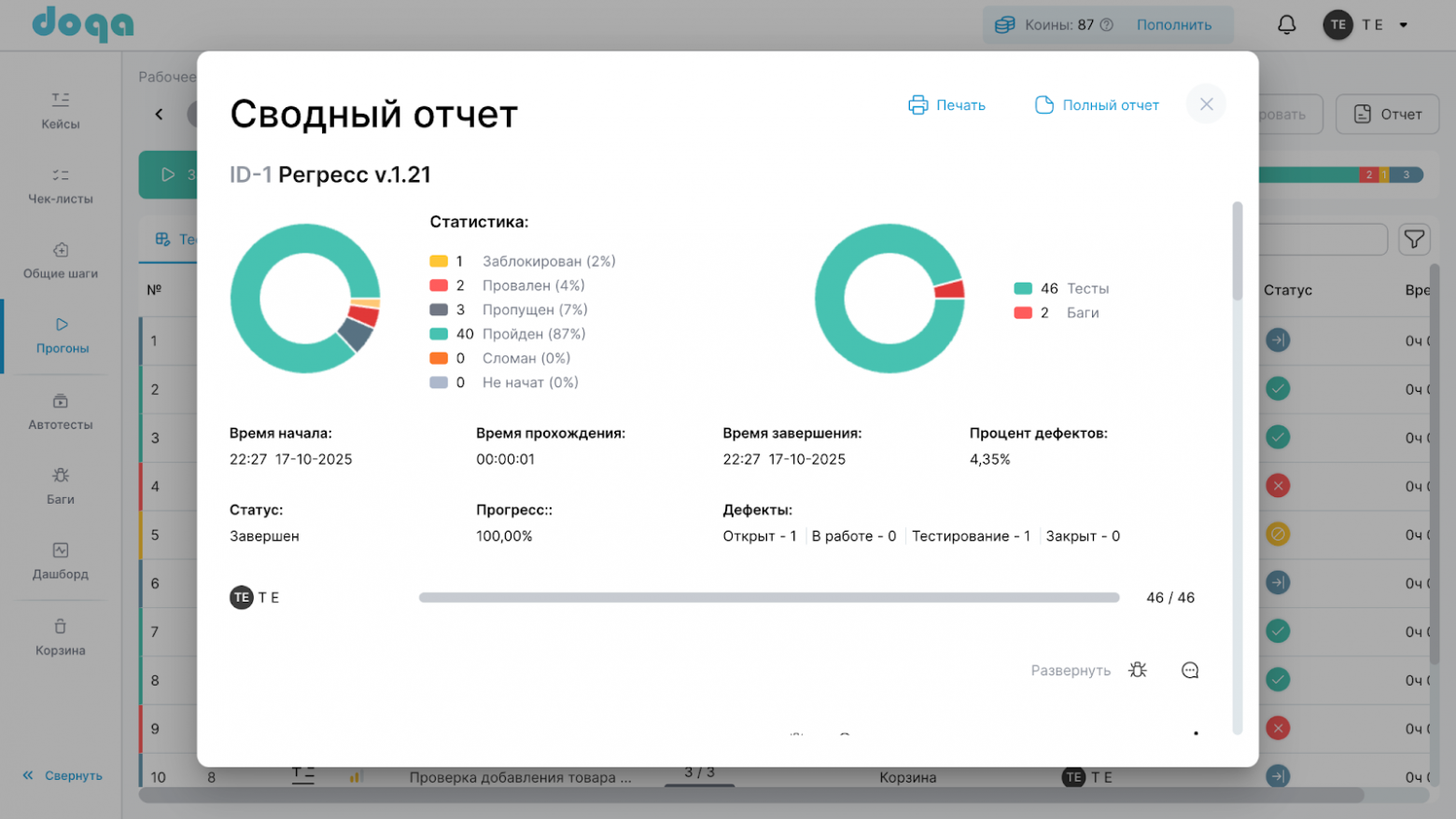Open Баги section in sidebar
Image resolution: width=1456 pixels, height=819 pixels.
click(61, 486)
